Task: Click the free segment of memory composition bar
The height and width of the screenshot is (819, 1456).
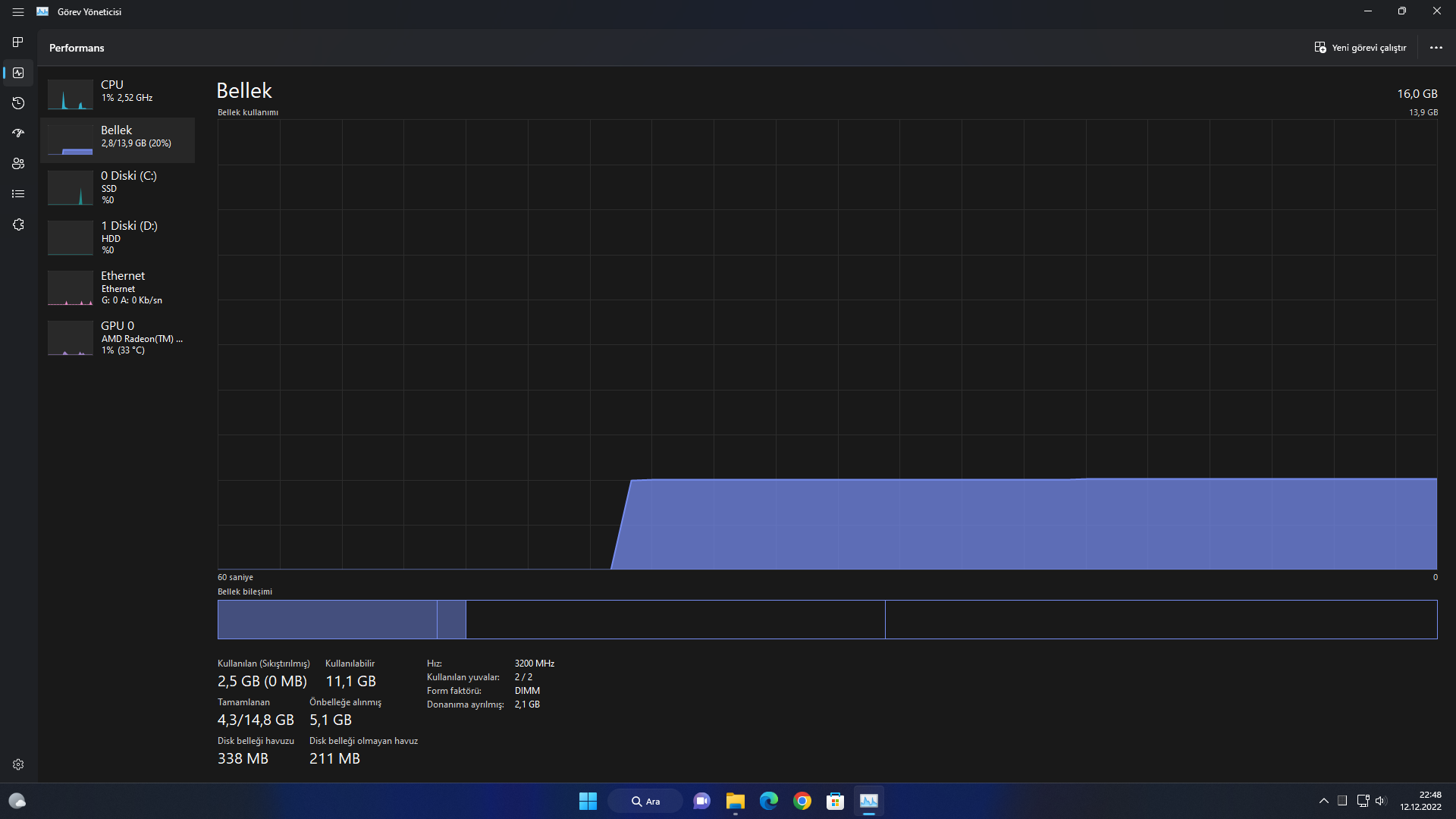Action: point(1161,620)
